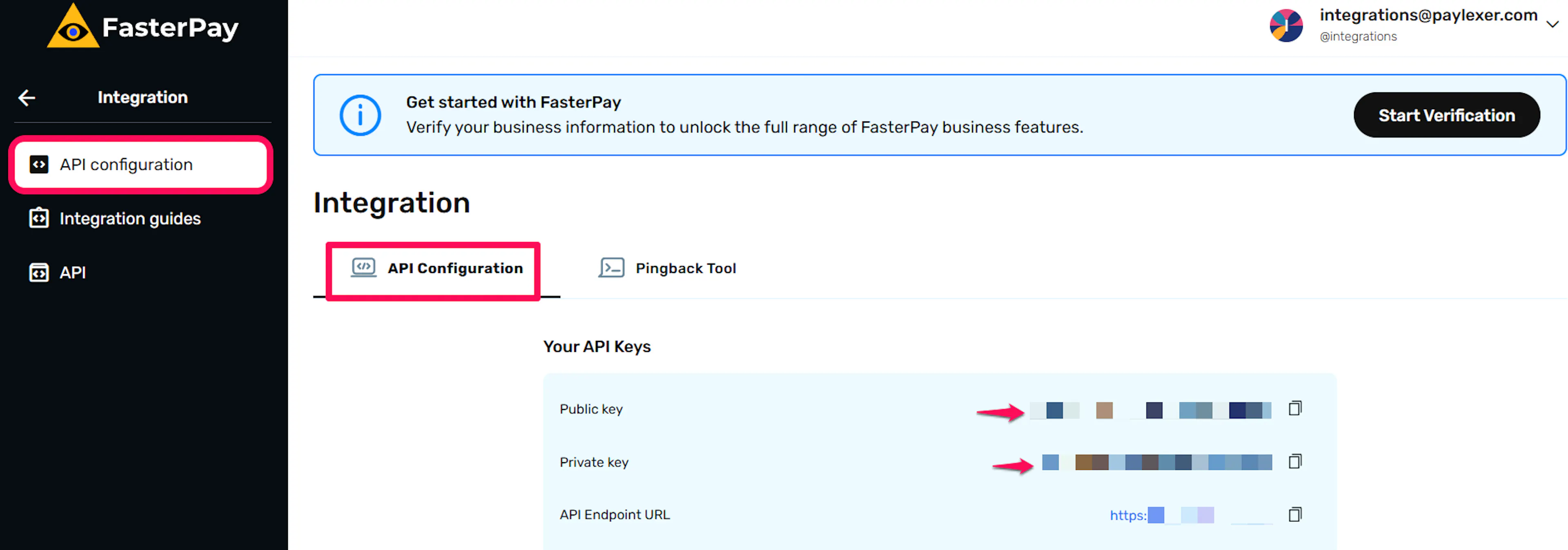Switch to the Pingback Tool tab
The height and width of the screenshot is (550, 1568).
click(x=667, y=268)
